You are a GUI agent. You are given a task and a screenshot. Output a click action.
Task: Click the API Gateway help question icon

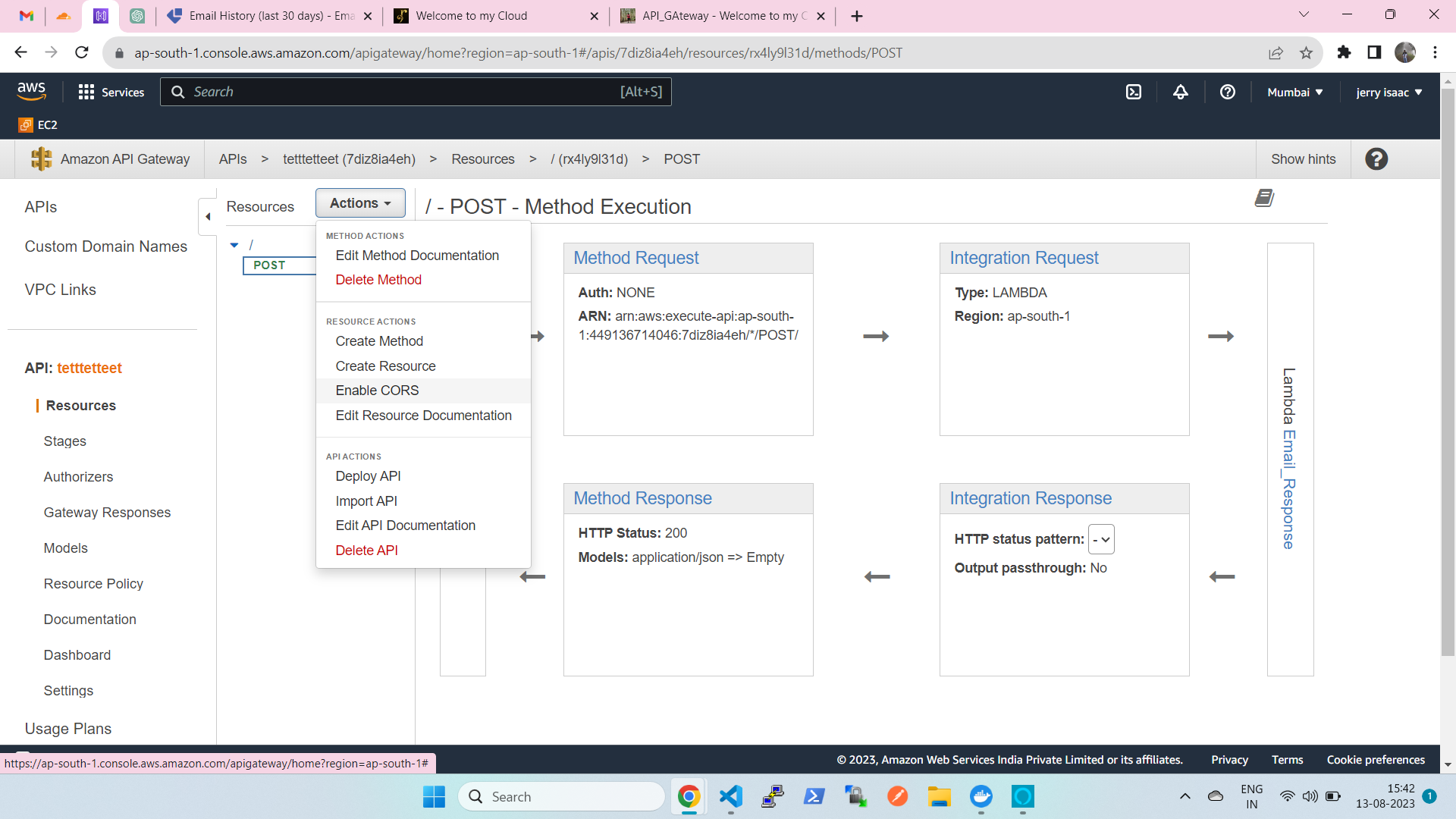[1376, 159]
